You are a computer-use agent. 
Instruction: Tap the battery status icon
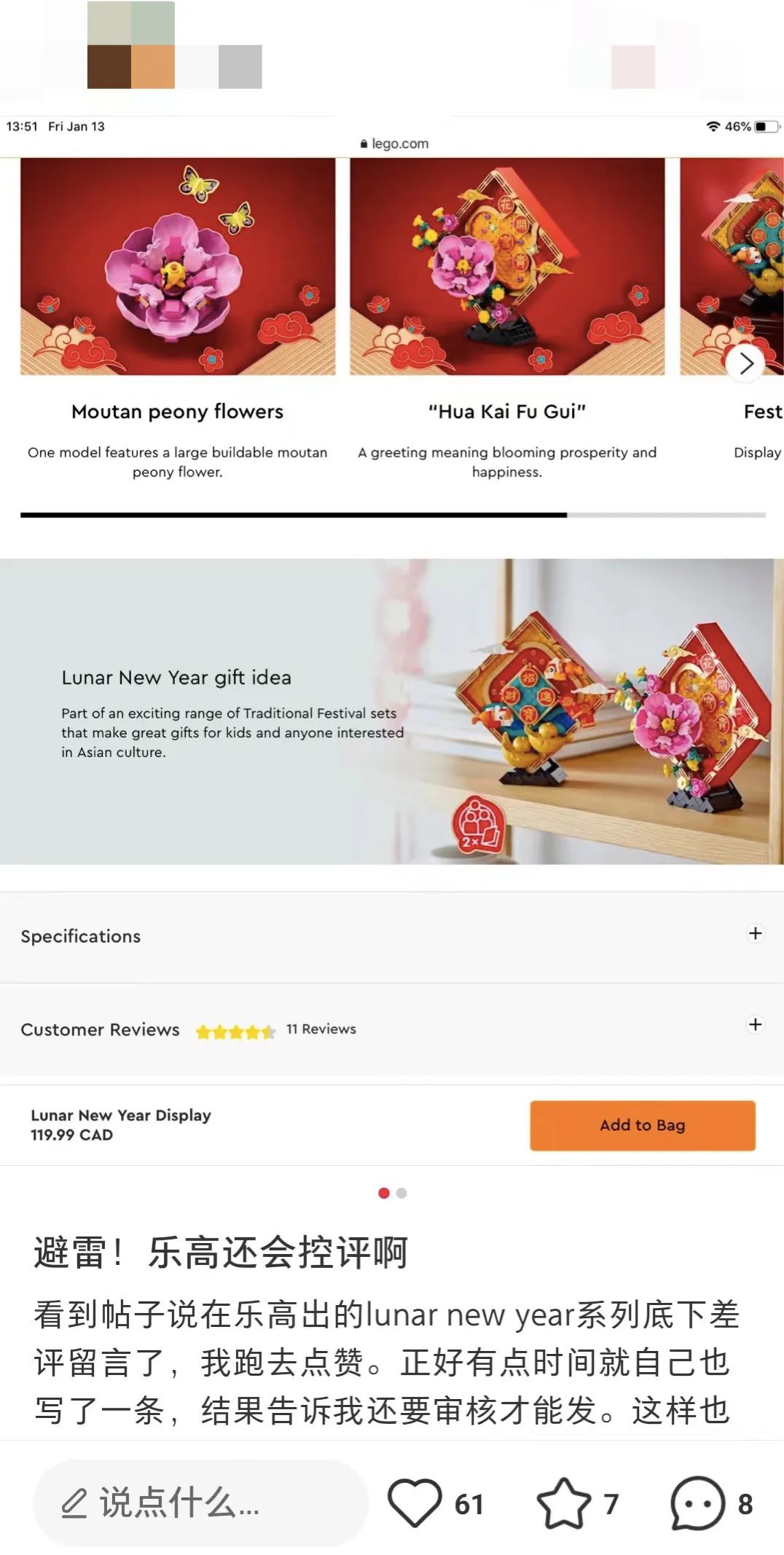click(x=767, y=126)
